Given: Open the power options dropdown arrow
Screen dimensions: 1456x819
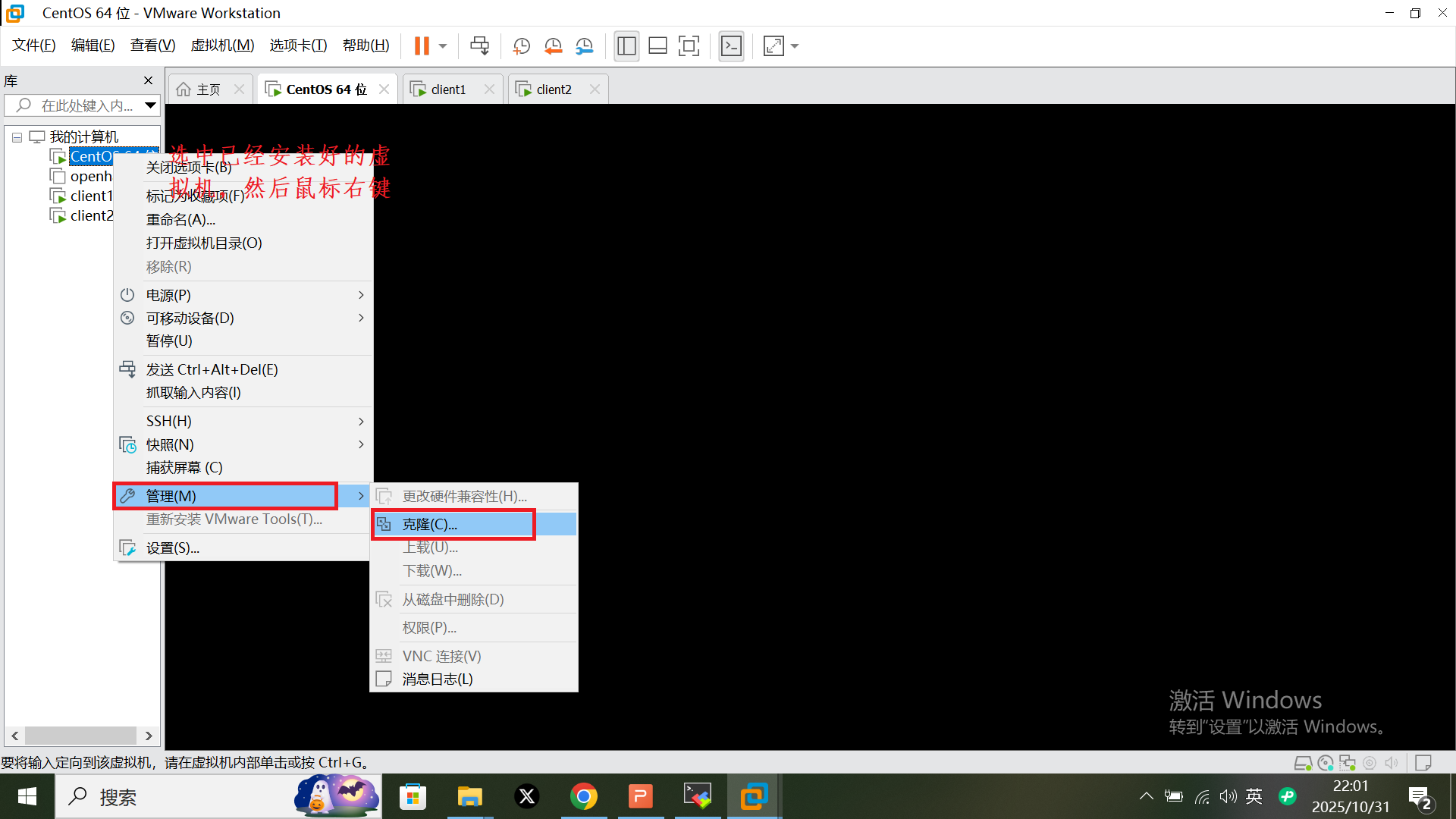Looking at the screenshot, I should tap(443, 46).
